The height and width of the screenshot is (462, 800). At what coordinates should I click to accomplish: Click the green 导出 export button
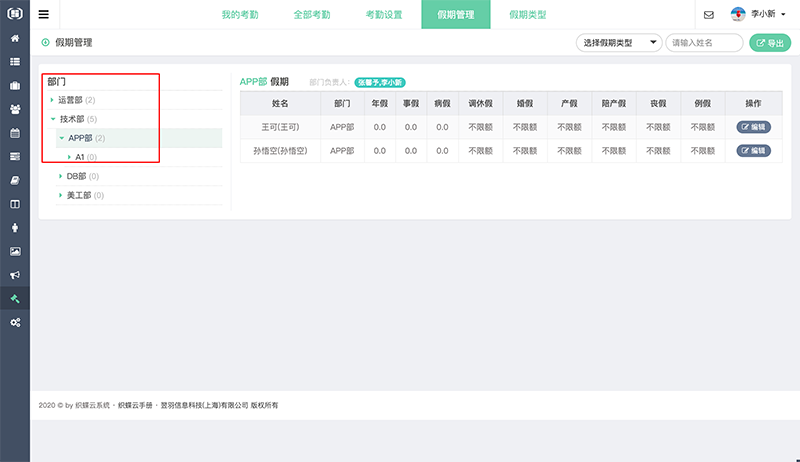(x=770, y=43)
